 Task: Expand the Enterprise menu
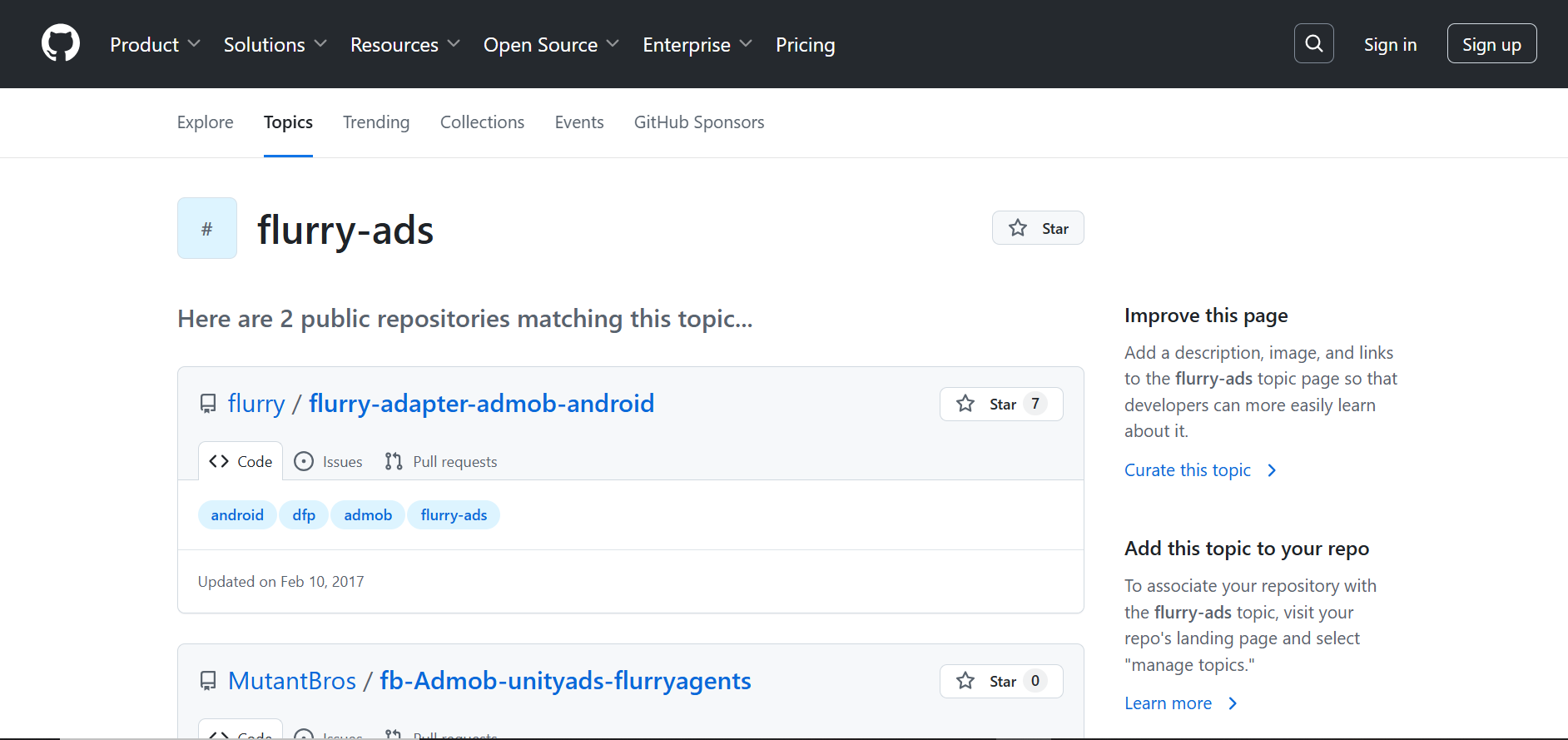(x=697, y=44)
